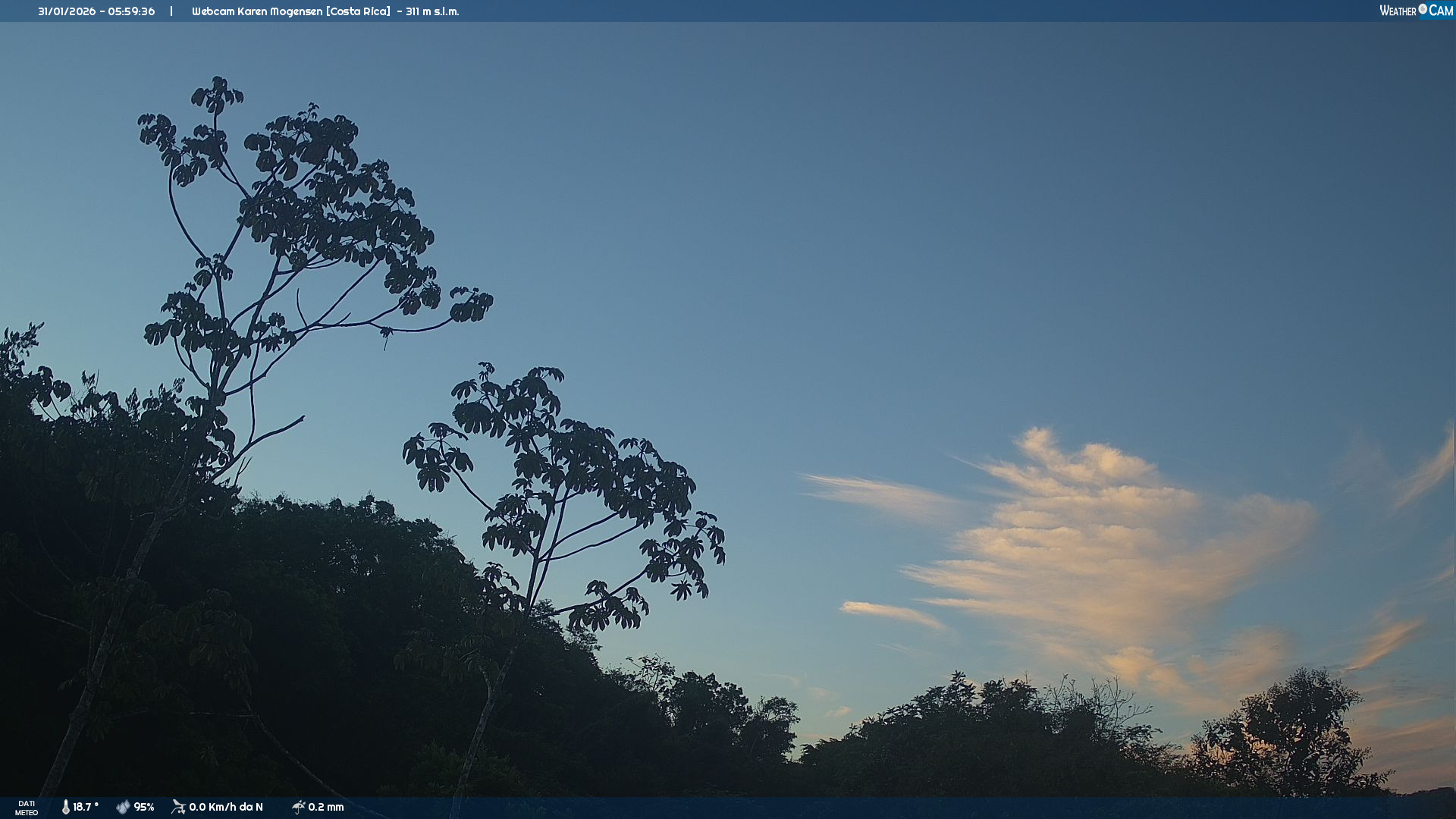Click the 311 m s.l.m. altitude text
The height and width of the screenshot is (819, 1456).
432,11
